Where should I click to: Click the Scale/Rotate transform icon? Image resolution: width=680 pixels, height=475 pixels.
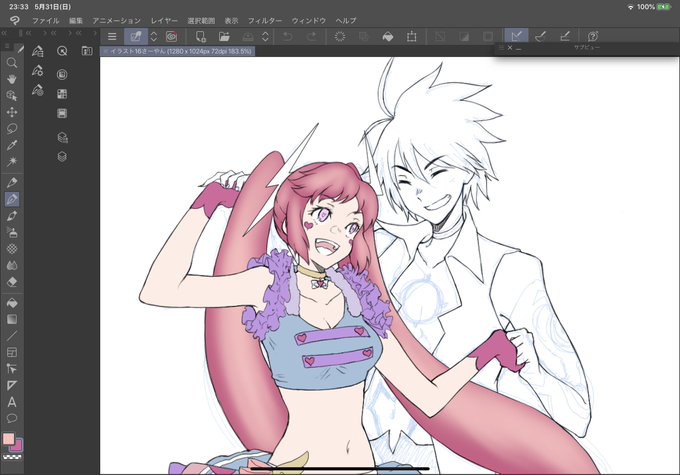[x=411, y=36]
